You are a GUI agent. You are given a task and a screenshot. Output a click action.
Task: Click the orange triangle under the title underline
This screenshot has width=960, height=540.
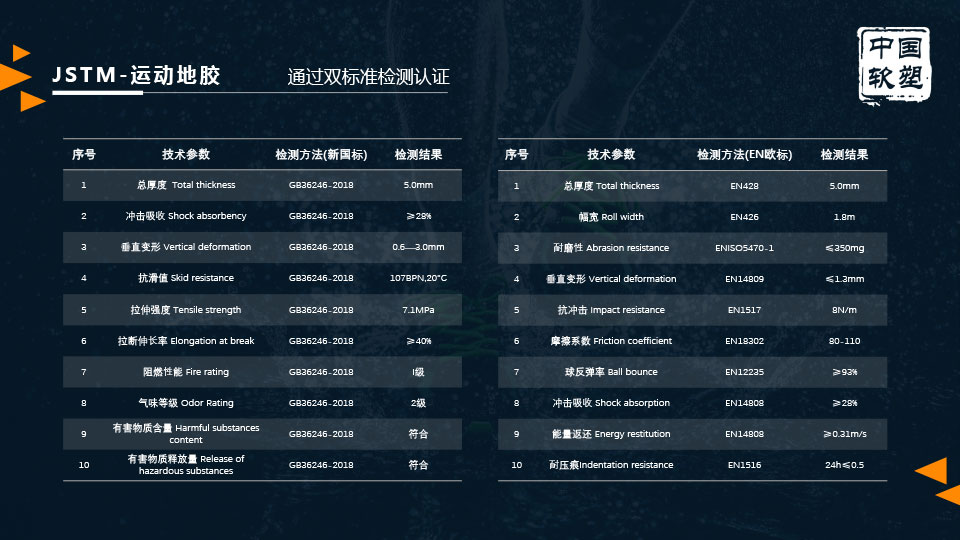[32, 101]
